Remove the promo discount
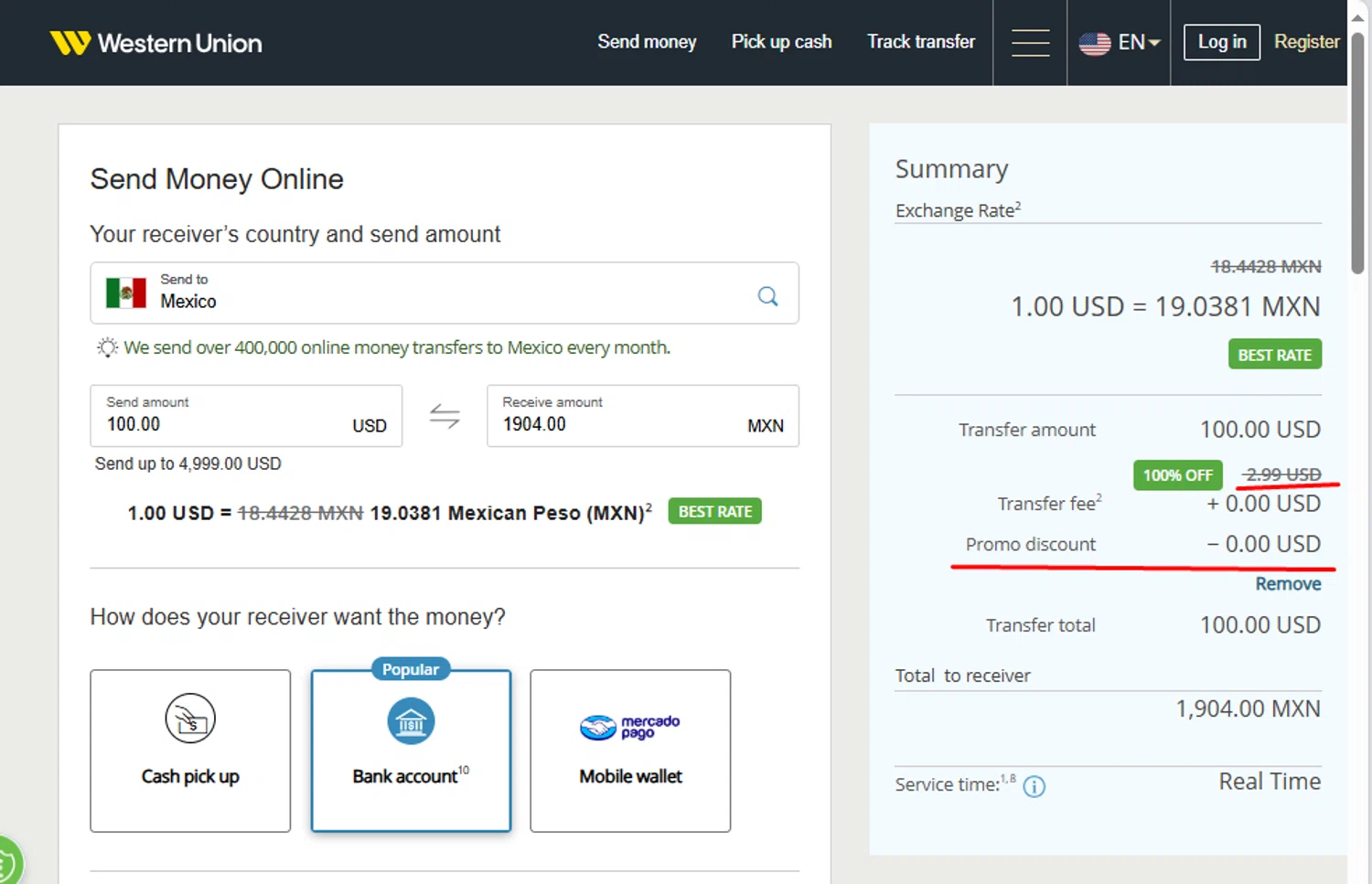1372x884 pixels. coord(1288,584)
